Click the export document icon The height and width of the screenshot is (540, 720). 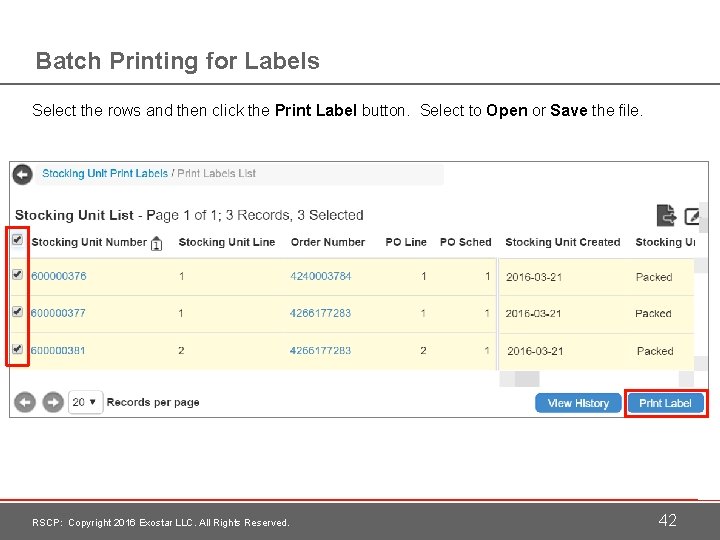coord(666,215)
